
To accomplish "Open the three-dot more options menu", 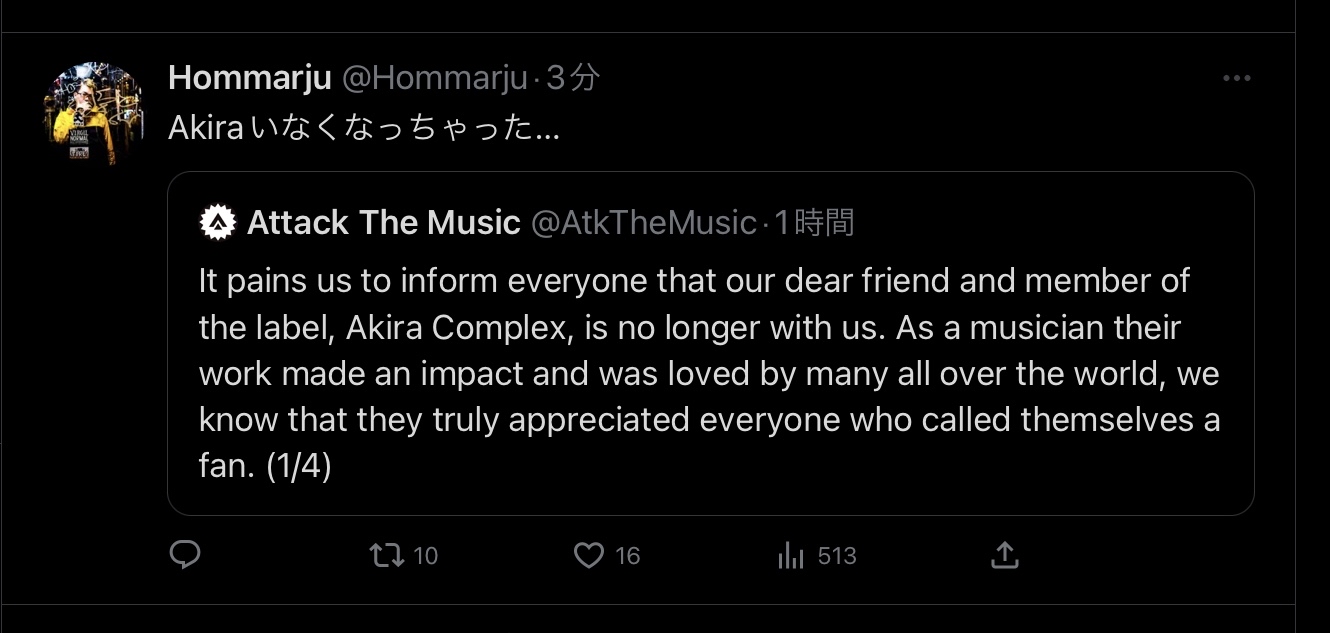I will click(x=1237, y=78).
